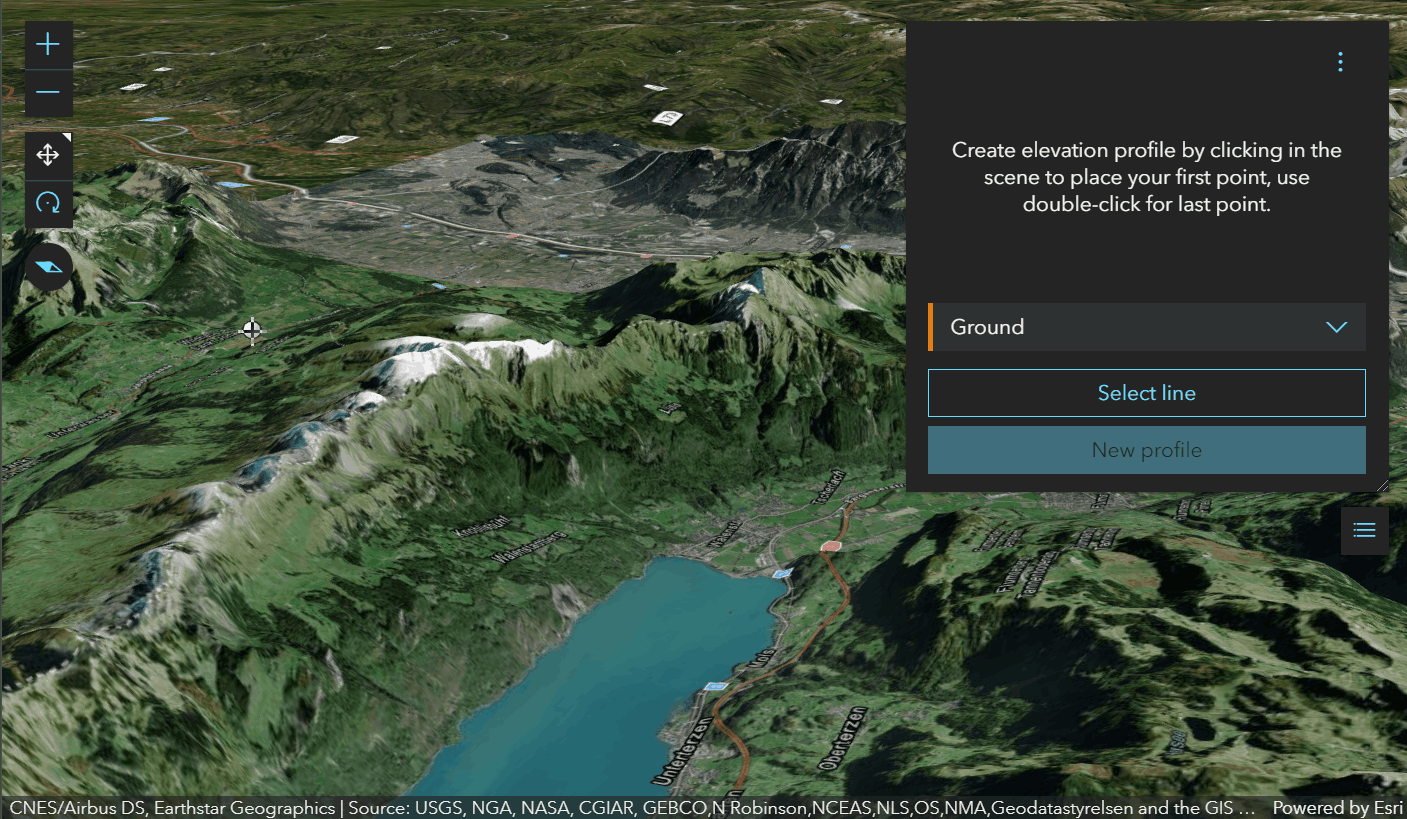Toggle the orange Ground profile color bar
Image resolution: width=1407 pixels, height=819 pixels.
point(931,327)
